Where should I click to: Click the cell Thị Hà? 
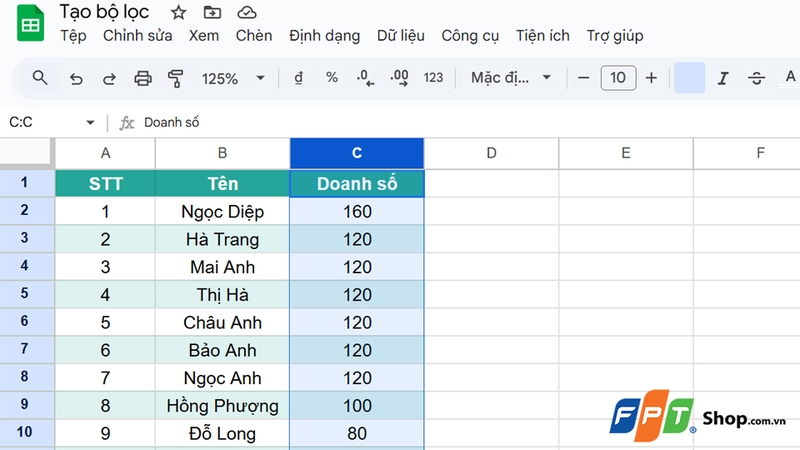[x=222, y=294]
